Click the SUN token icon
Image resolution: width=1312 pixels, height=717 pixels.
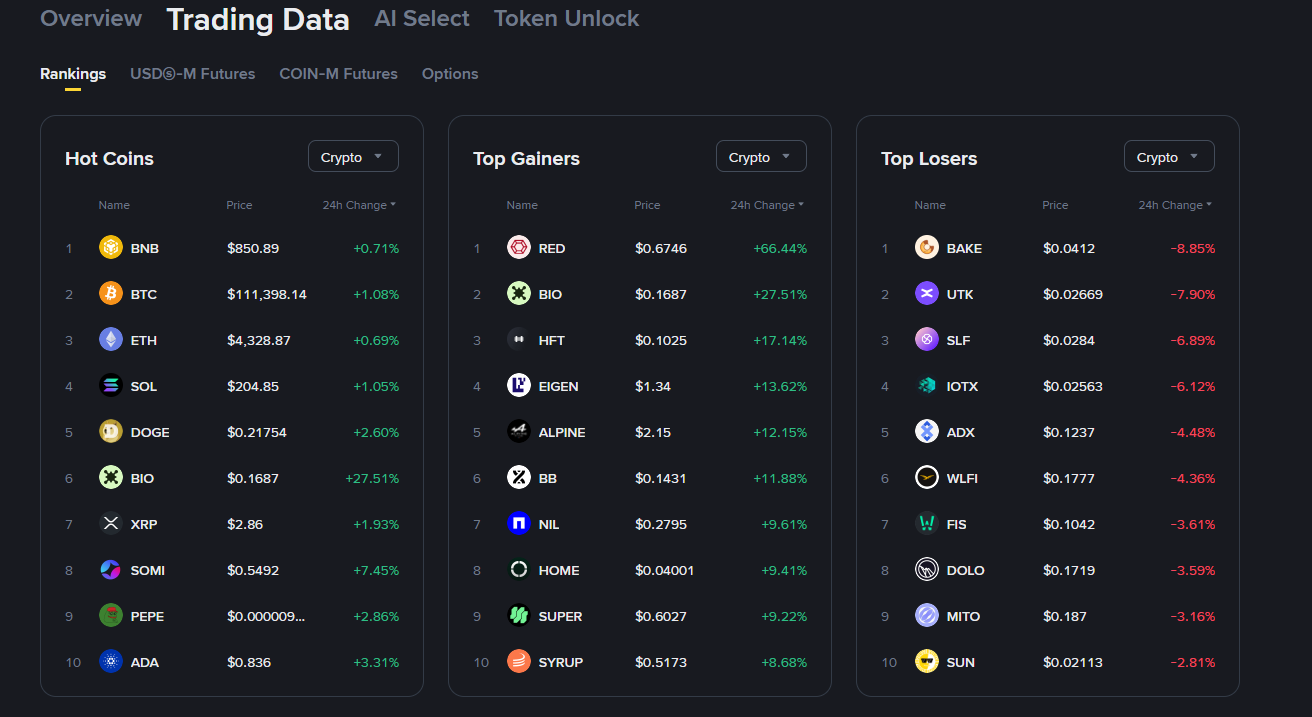pos(927,662)
